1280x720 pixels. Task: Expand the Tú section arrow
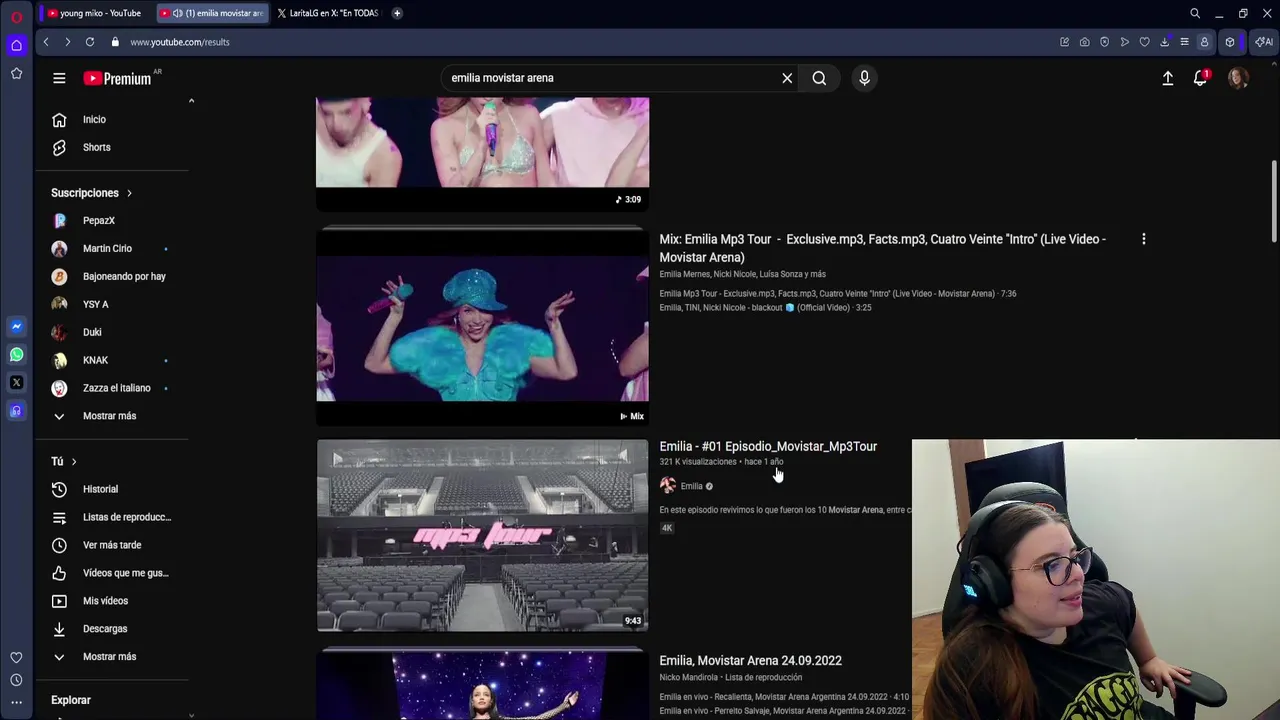(73, 461)
